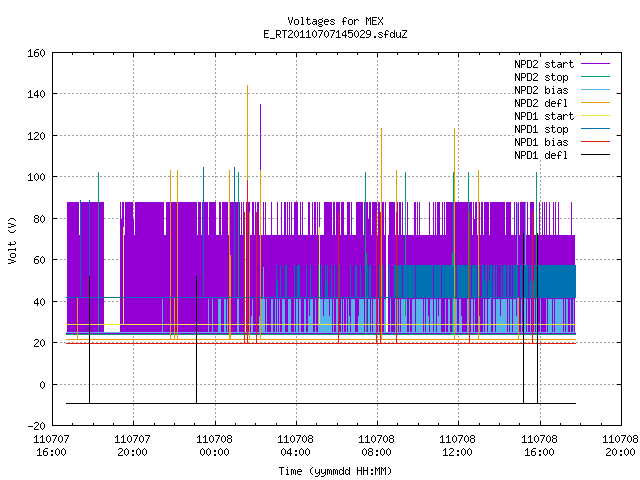Click the y-axis tick value 160

pos(36,53)
